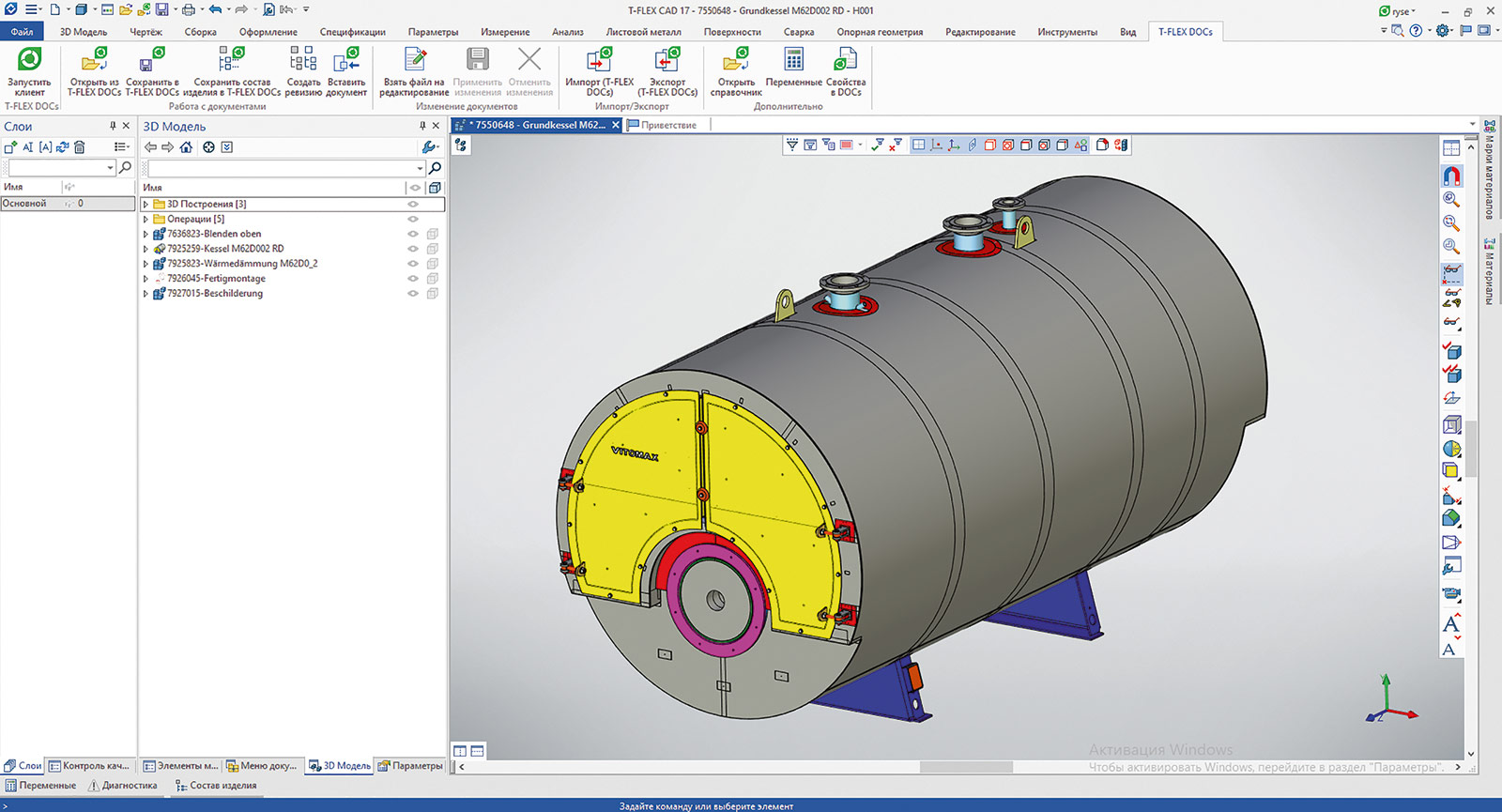Click the Слои panel search field
This screenshot has height=812, width=1502.
(56, 168)
